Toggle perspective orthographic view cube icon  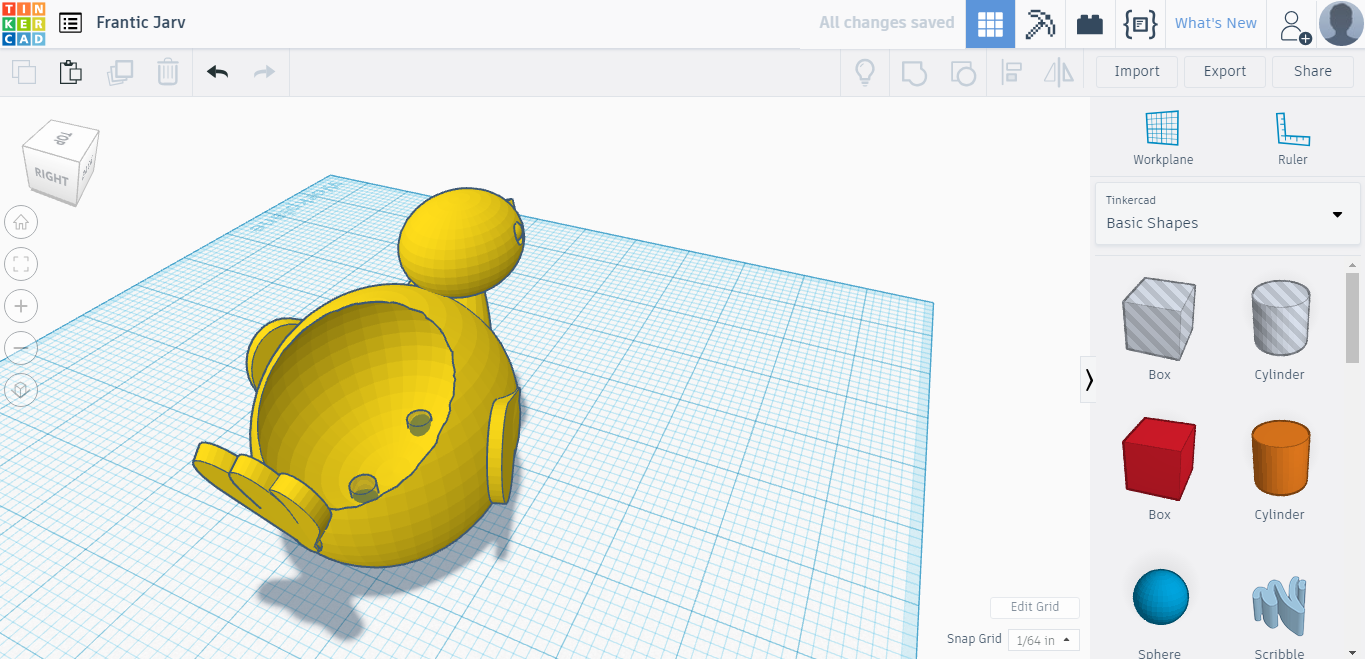point(21,390)
